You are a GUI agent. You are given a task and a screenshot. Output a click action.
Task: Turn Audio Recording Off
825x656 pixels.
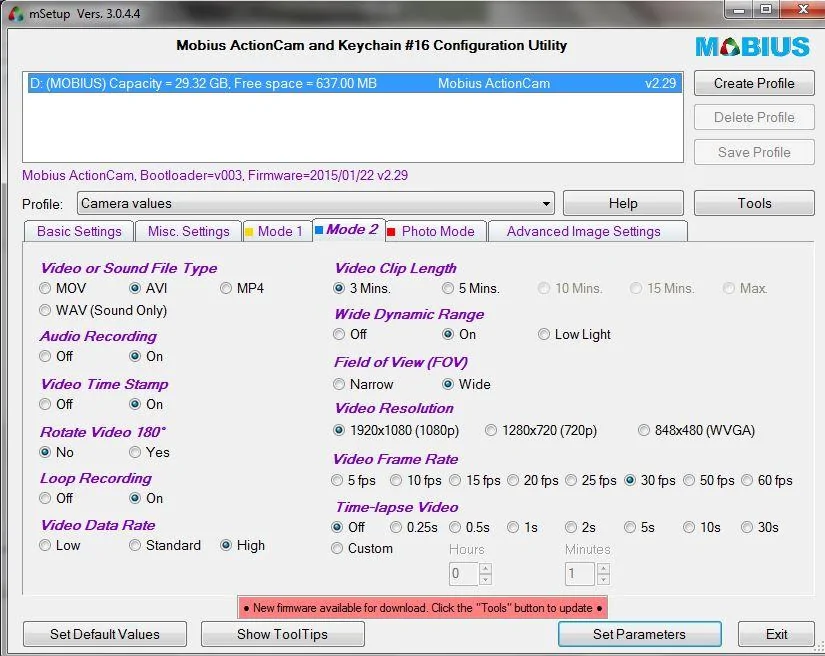tap(56, 356)
